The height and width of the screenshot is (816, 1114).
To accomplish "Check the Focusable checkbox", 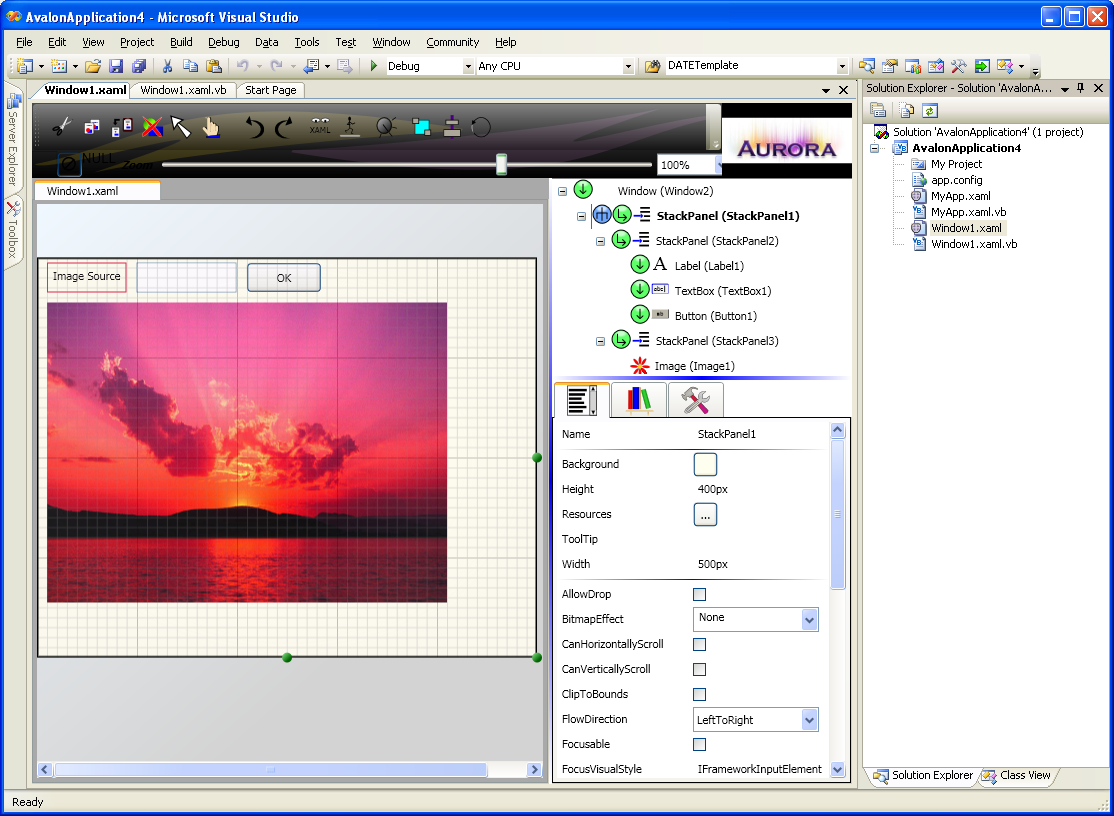I will [x=700, y=745].
